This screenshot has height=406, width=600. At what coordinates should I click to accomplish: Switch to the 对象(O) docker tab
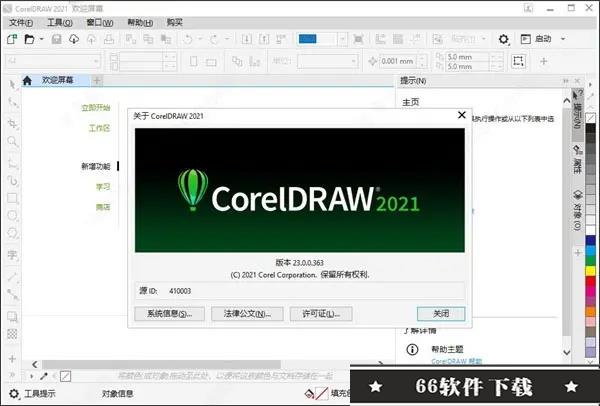(577, 210)
